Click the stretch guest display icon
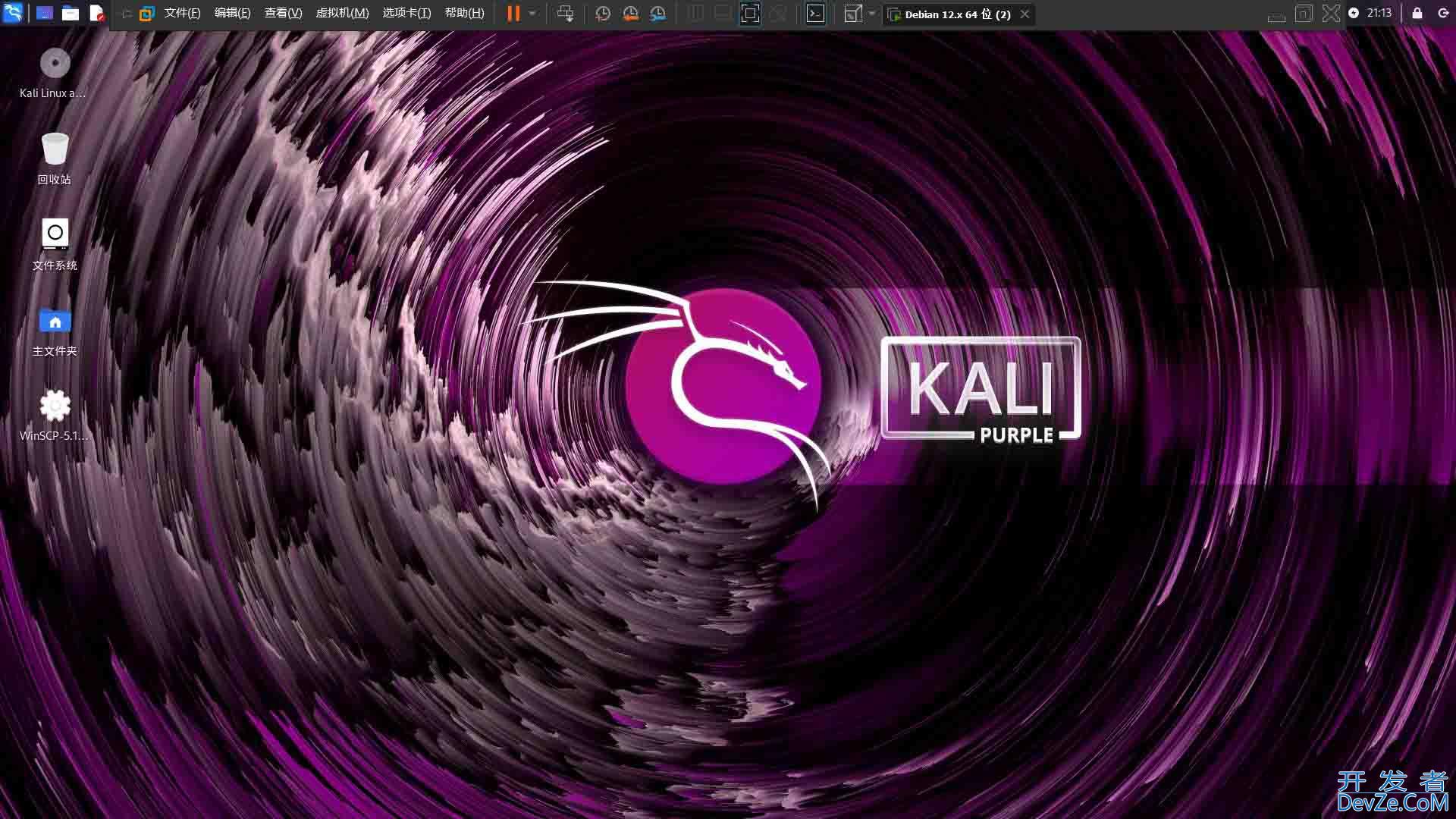Viewport: 1456px width, 819px height. point(852,14)
